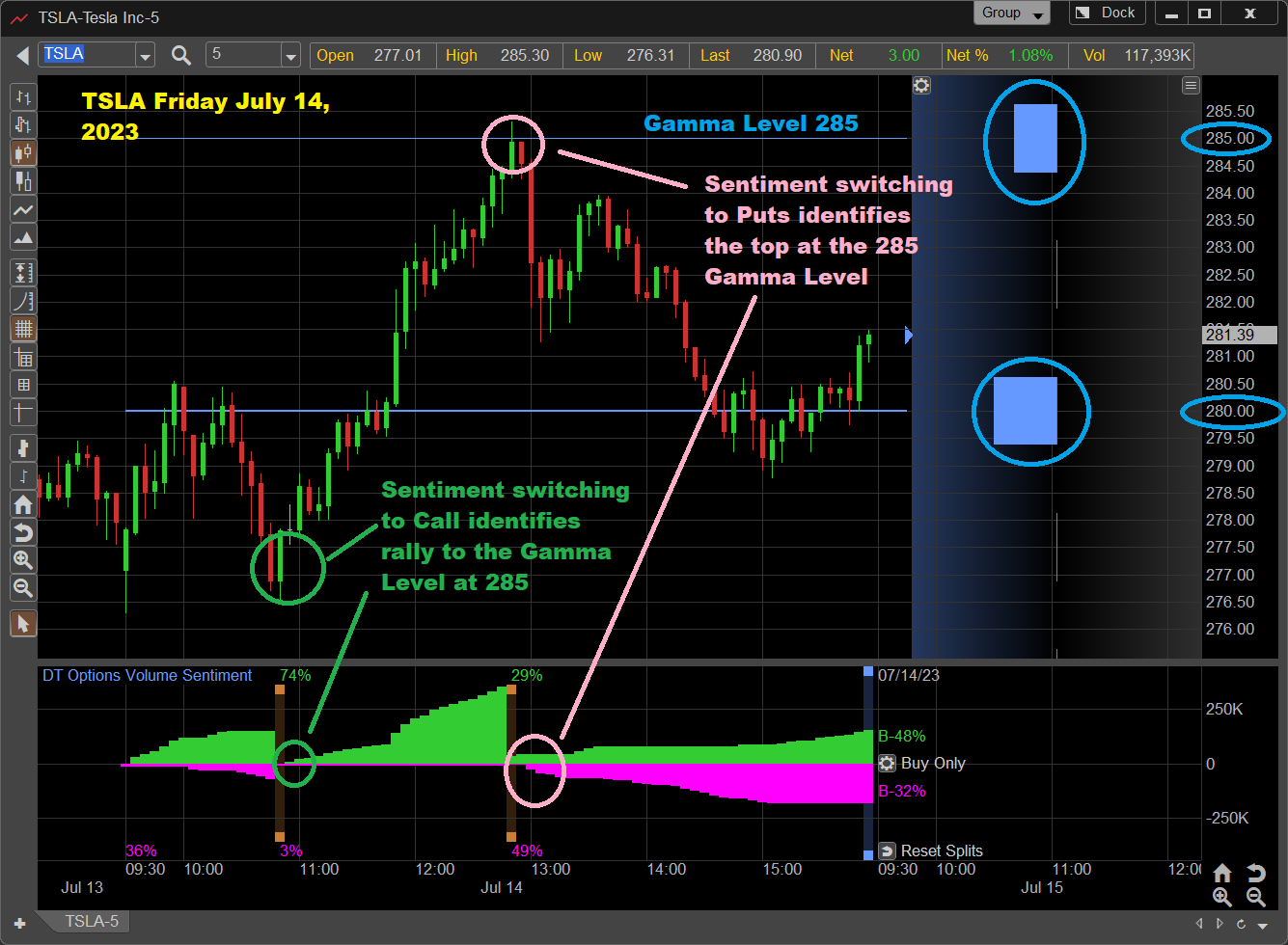Click the Dock button in the title bar

click(1107, 13)
